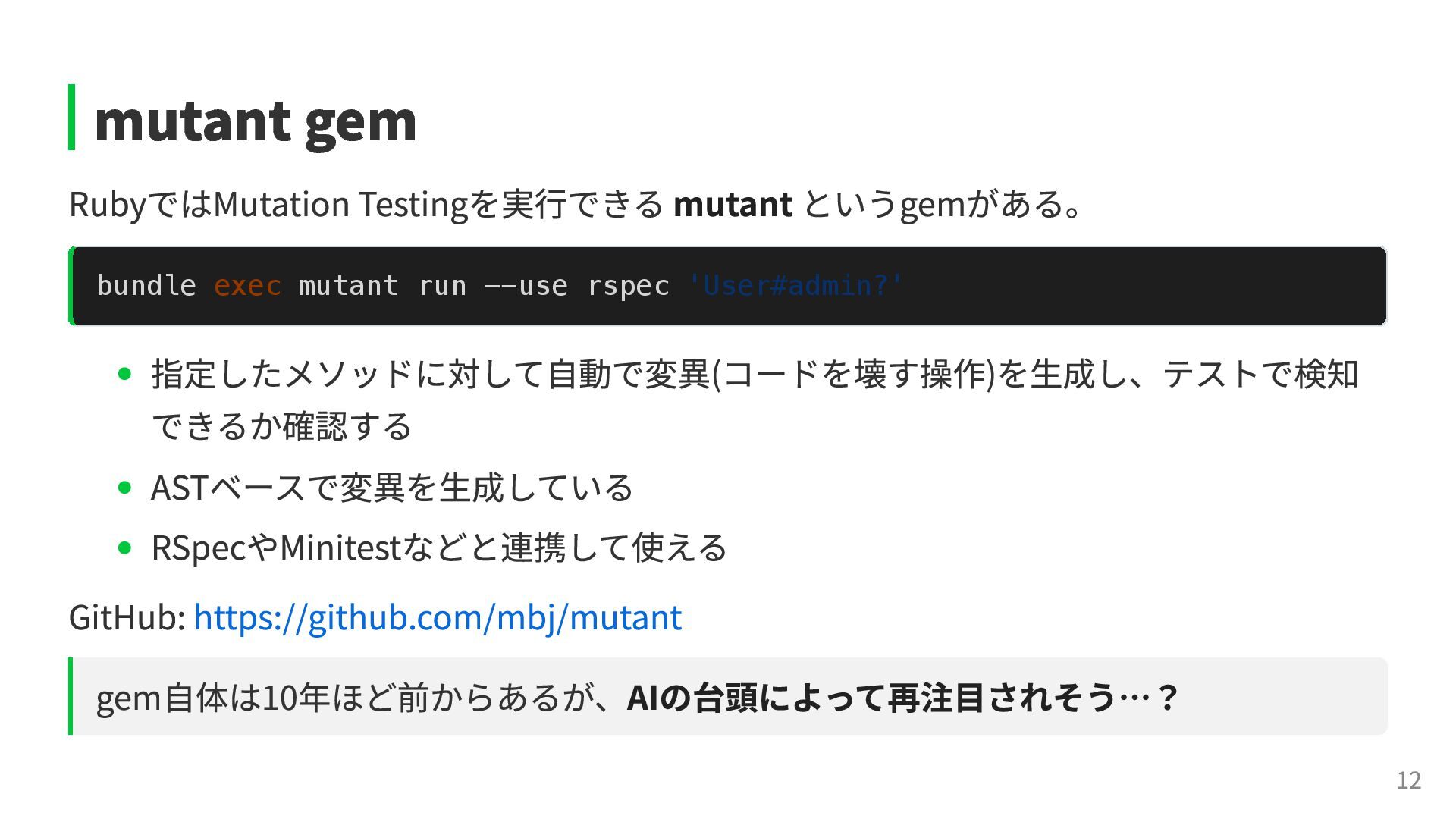Click the "--use" flag in the command
The height and width of the screenshot is (819, 1456).
[526, 286]
